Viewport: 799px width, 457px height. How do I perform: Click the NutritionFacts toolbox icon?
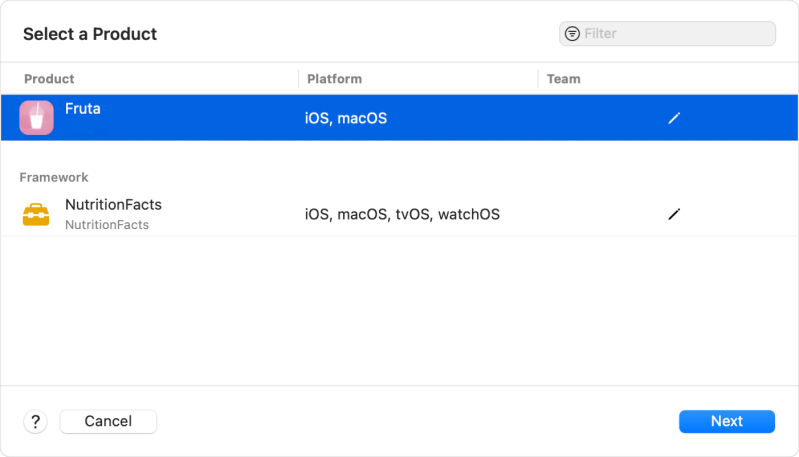pos(36,214)
